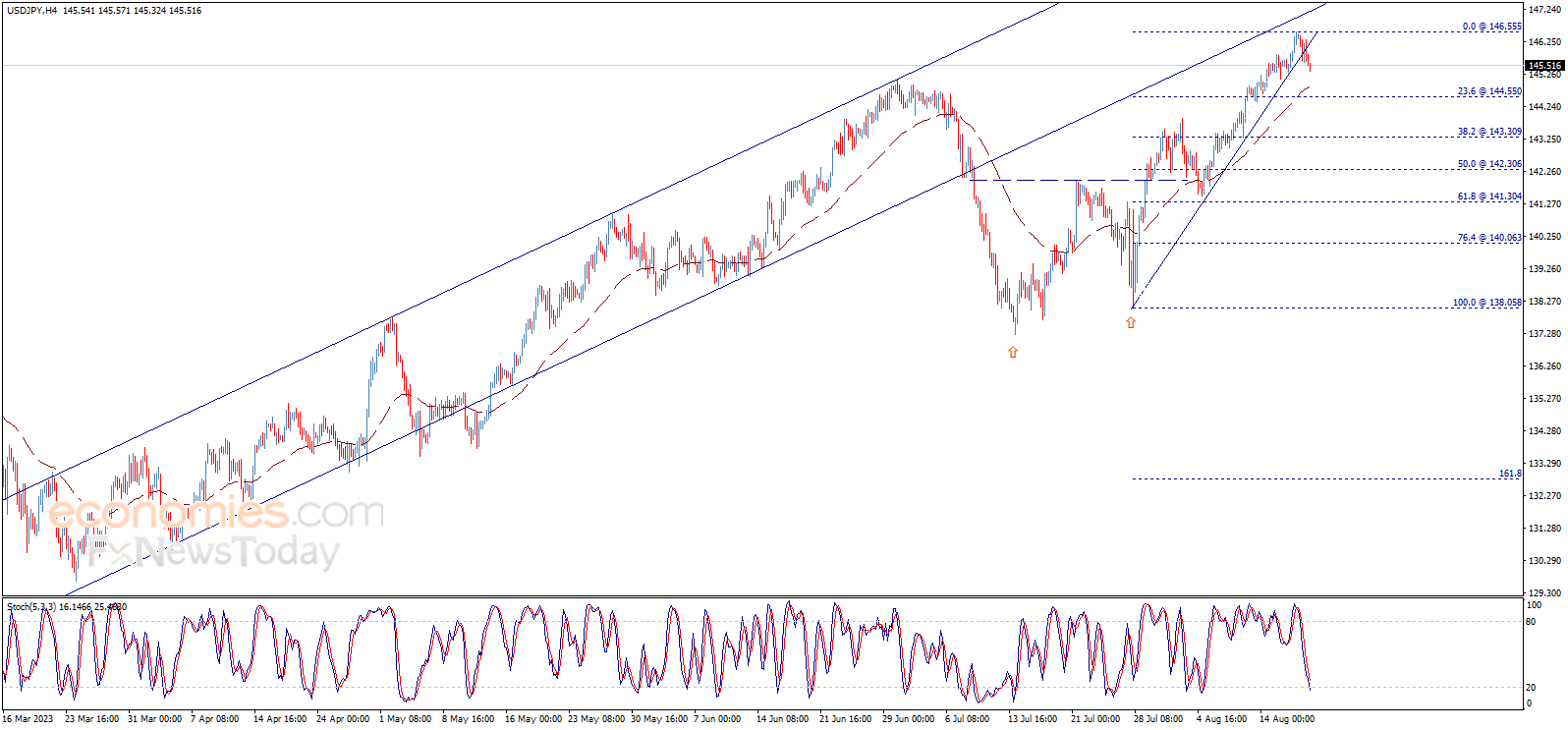Viewport: 1568px width, 730px height.
Task: Click price axis value 137.280
Action: (x=1544, y=334)
